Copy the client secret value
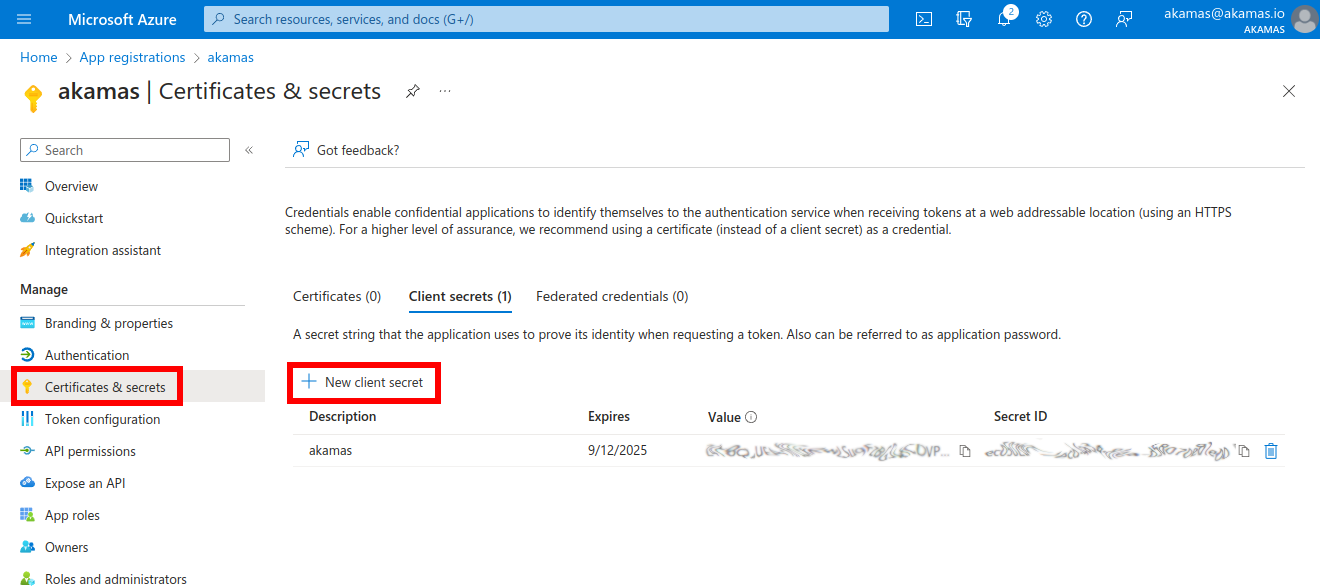Viewport: 1320px width, 587px height. 965,451
